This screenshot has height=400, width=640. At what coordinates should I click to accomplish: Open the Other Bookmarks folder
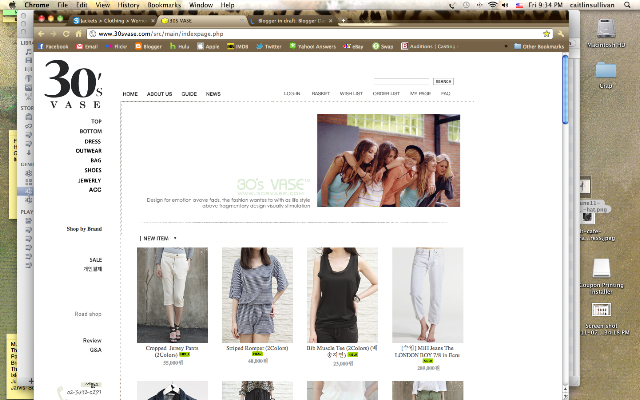[539, 46]
